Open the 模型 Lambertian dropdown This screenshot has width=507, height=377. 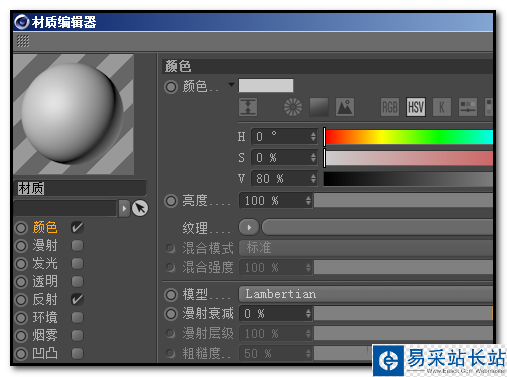366,294
